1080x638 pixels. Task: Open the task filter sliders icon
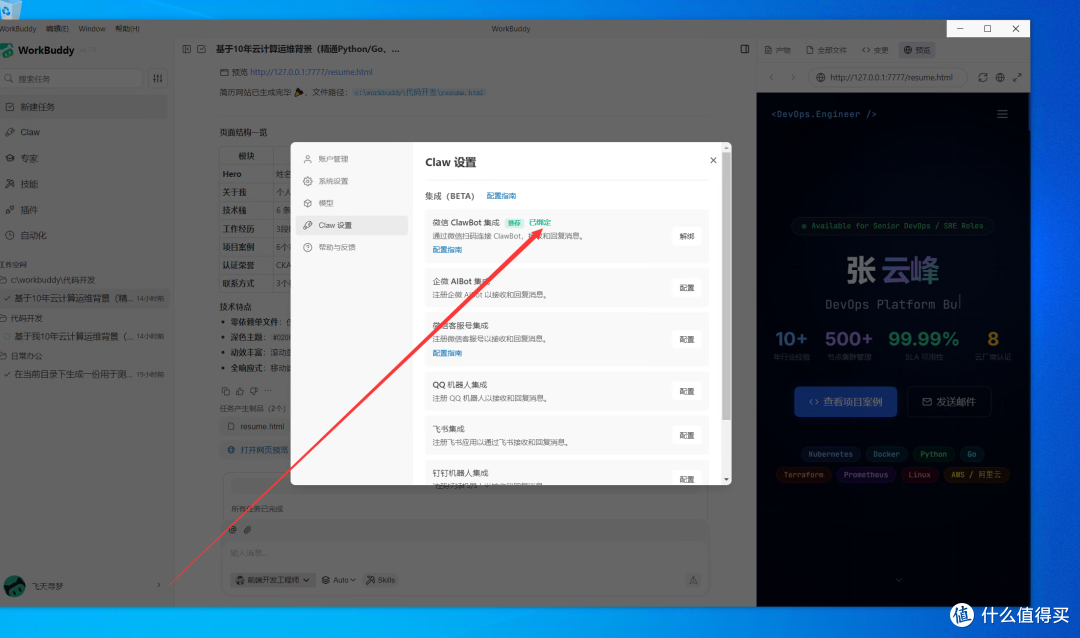click(x=158, y=79)
